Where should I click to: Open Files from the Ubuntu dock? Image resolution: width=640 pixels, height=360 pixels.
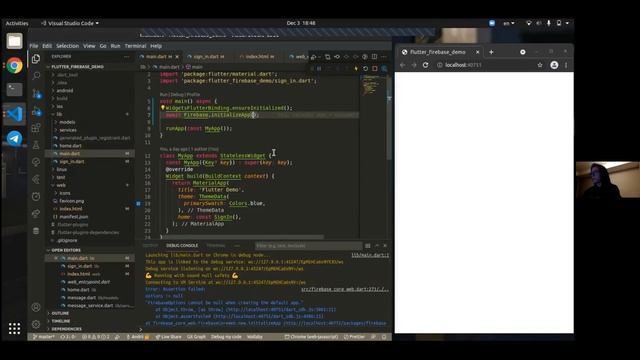point(14,41)
